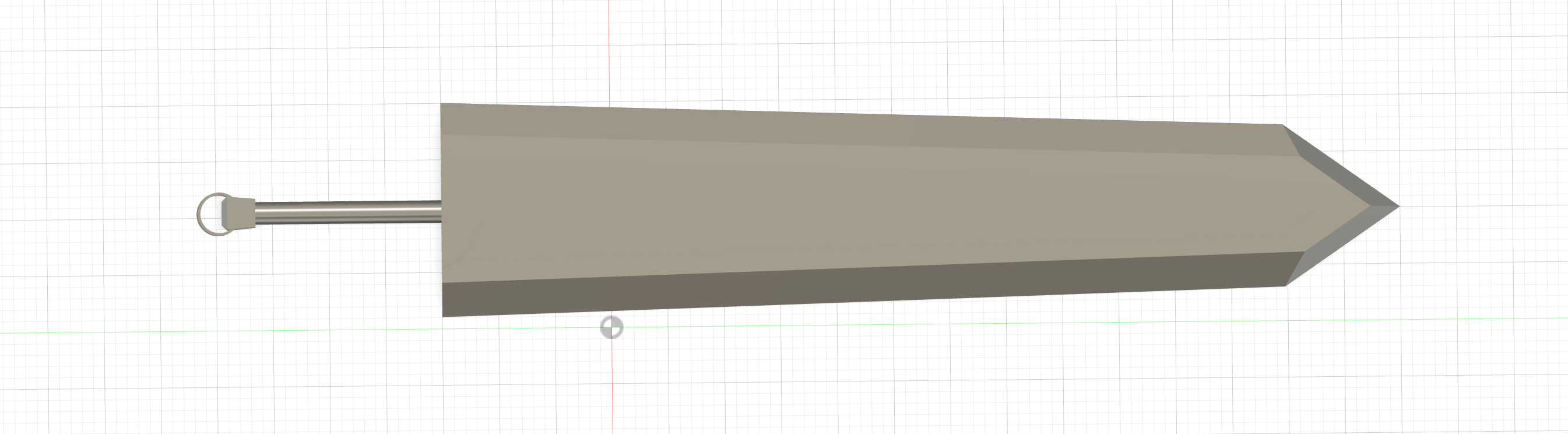The image size is (1568, 434).
Task: Select the large flat center face of the blade
Action: click(x=852, y=207)
